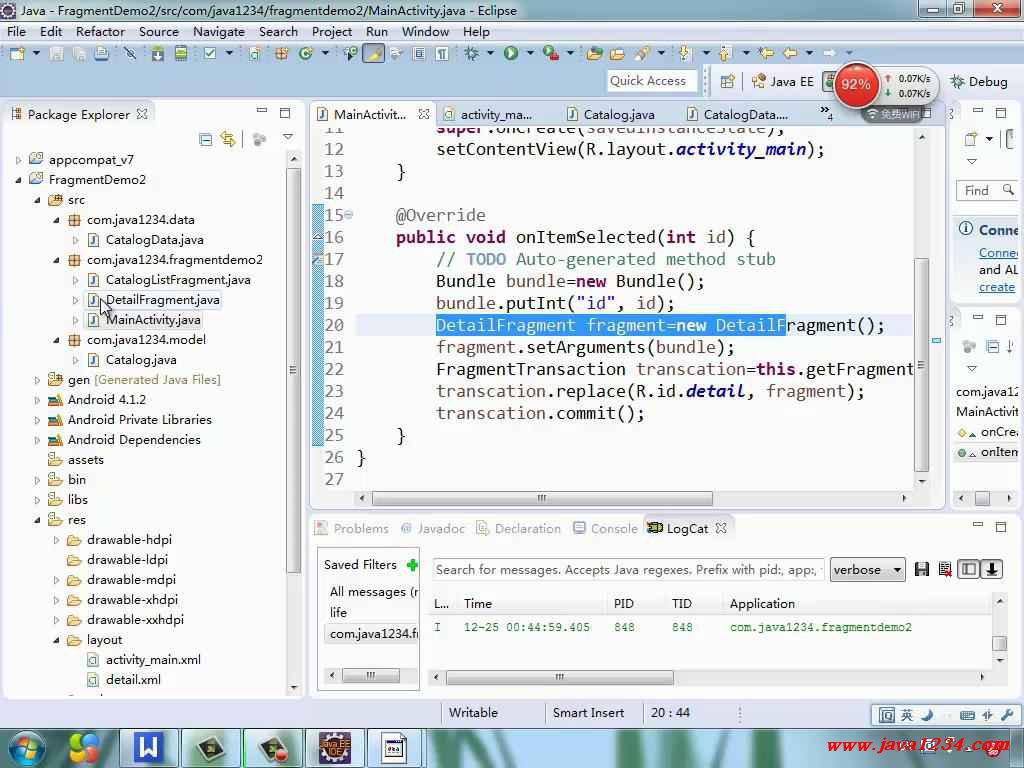Expand the appcompat_v7 project

click(18, 159)
